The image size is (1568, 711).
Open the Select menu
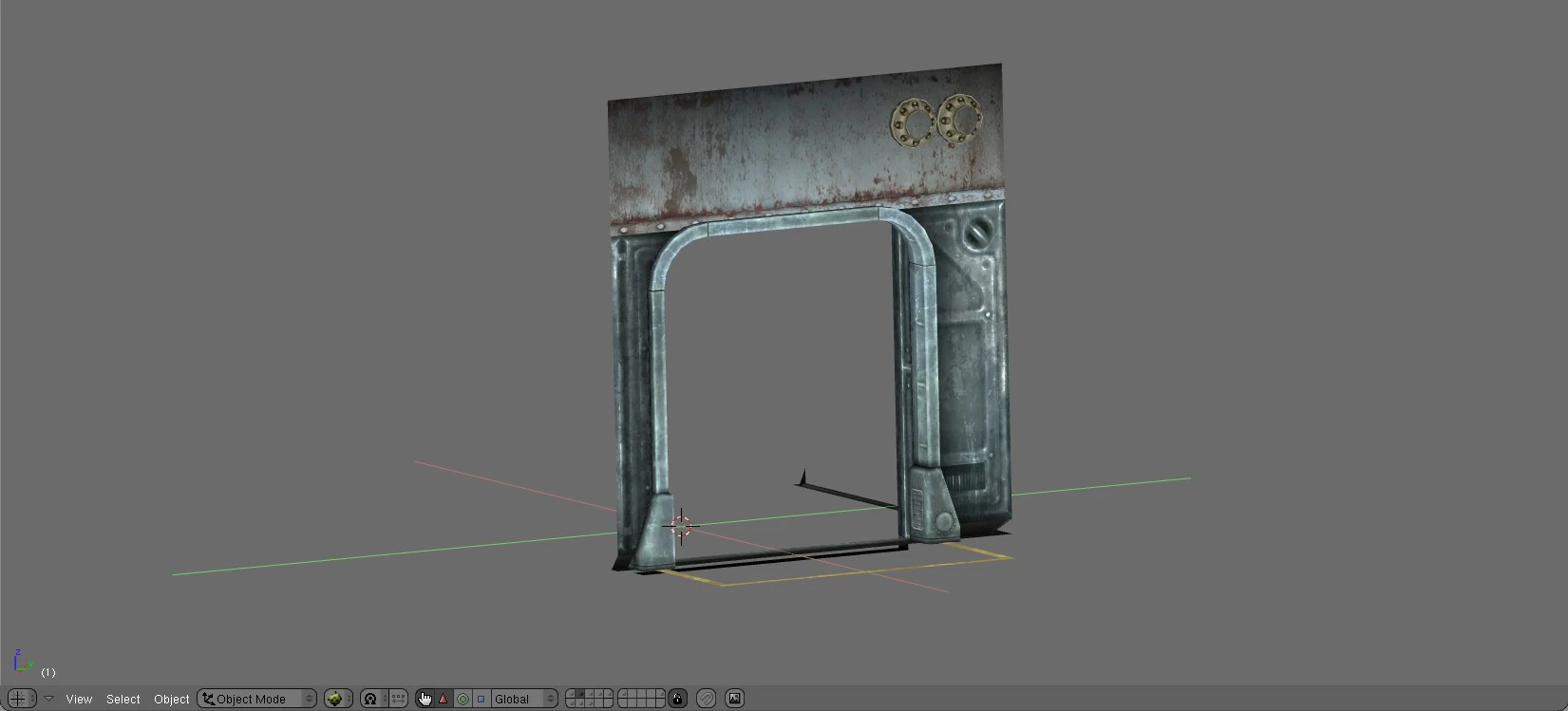[123, 699]
